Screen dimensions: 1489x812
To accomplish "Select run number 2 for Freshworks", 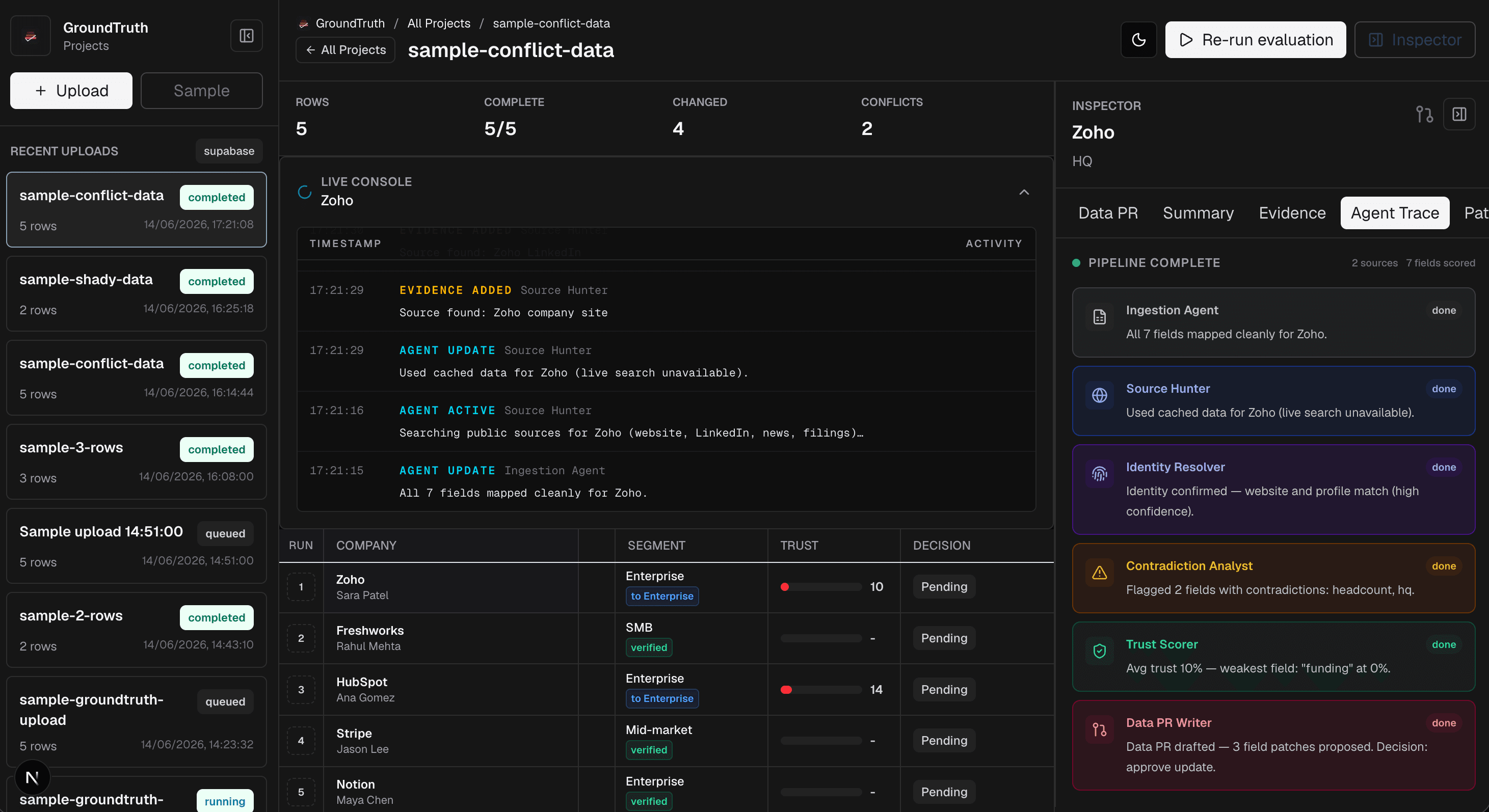I will click(301, 639).
